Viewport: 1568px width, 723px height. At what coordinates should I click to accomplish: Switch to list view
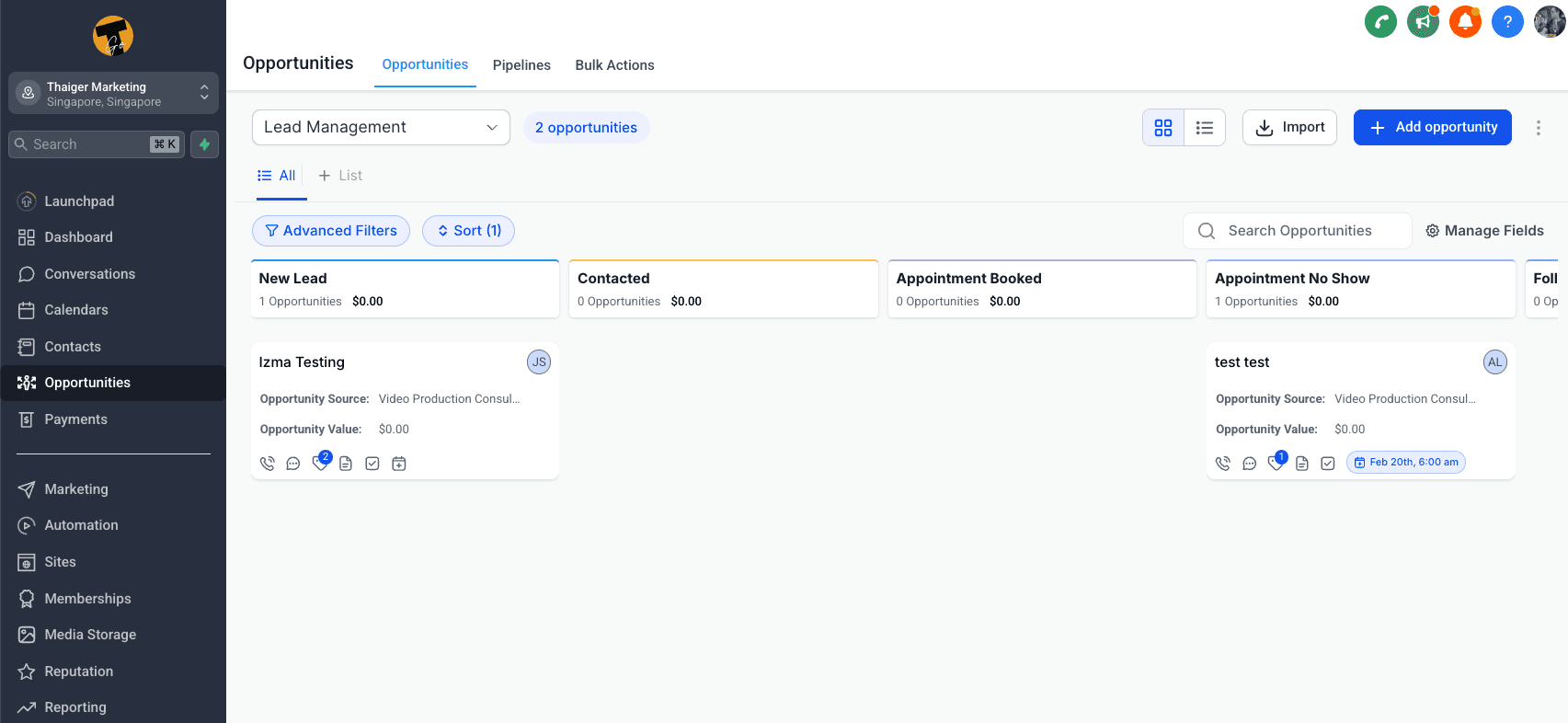point(1205,128)
